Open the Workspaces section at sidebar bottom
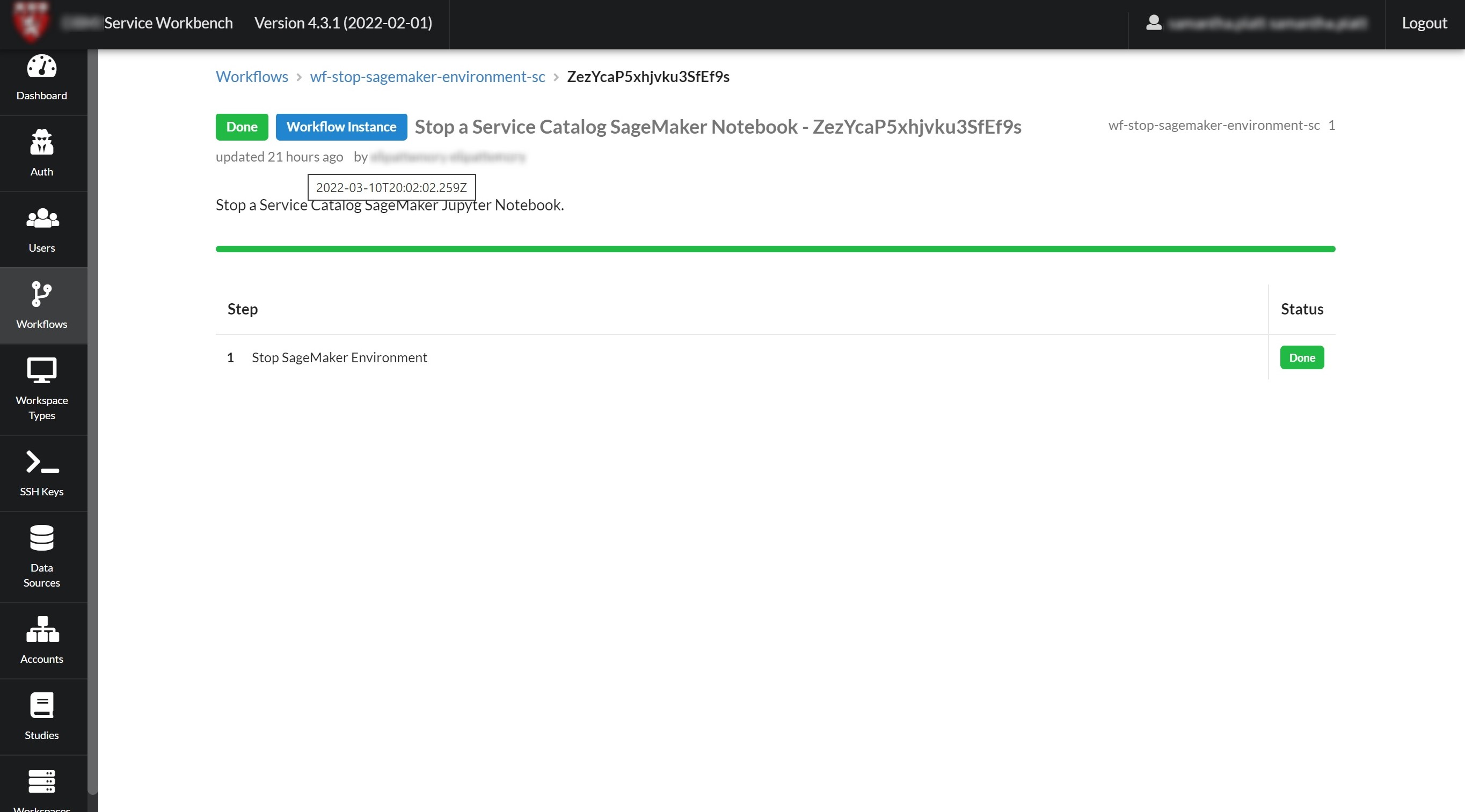 coord(41,791)
